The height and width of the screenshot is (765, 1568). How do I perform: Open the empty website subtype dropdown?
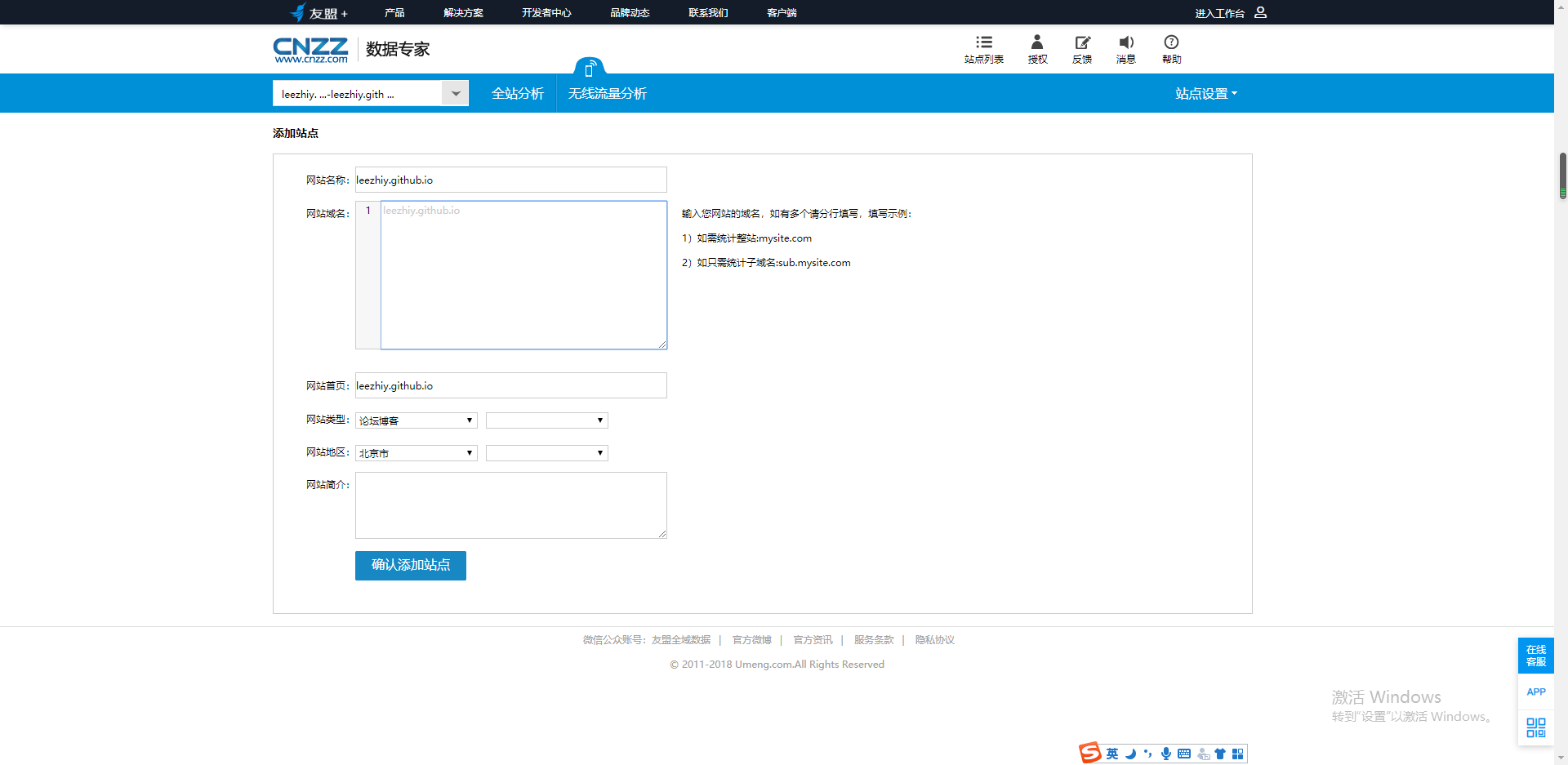click(x=546, y=420)
